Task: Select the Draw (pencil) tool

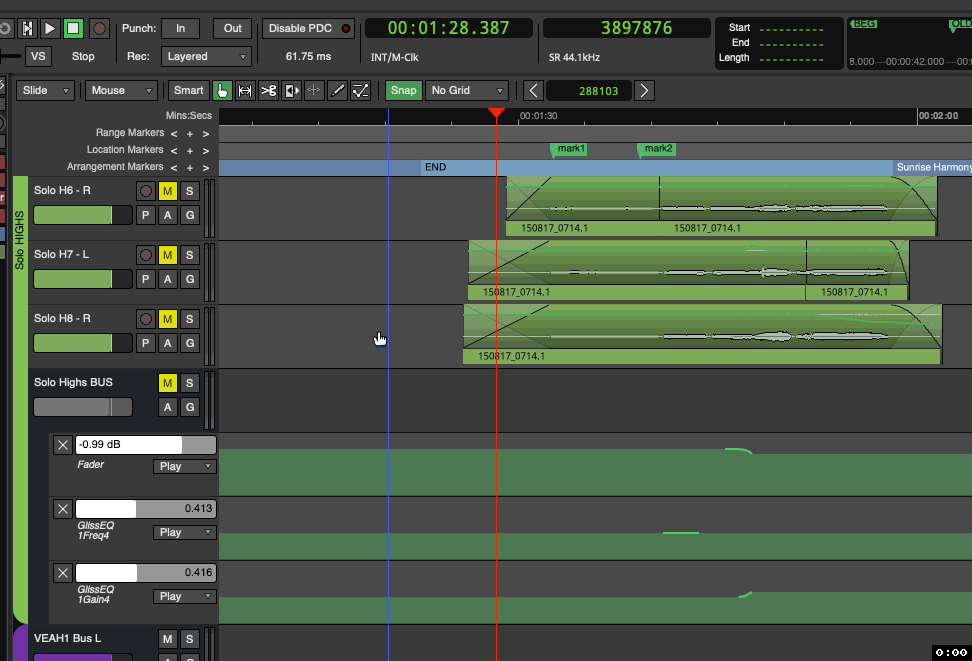Action: tap(338, 91)
